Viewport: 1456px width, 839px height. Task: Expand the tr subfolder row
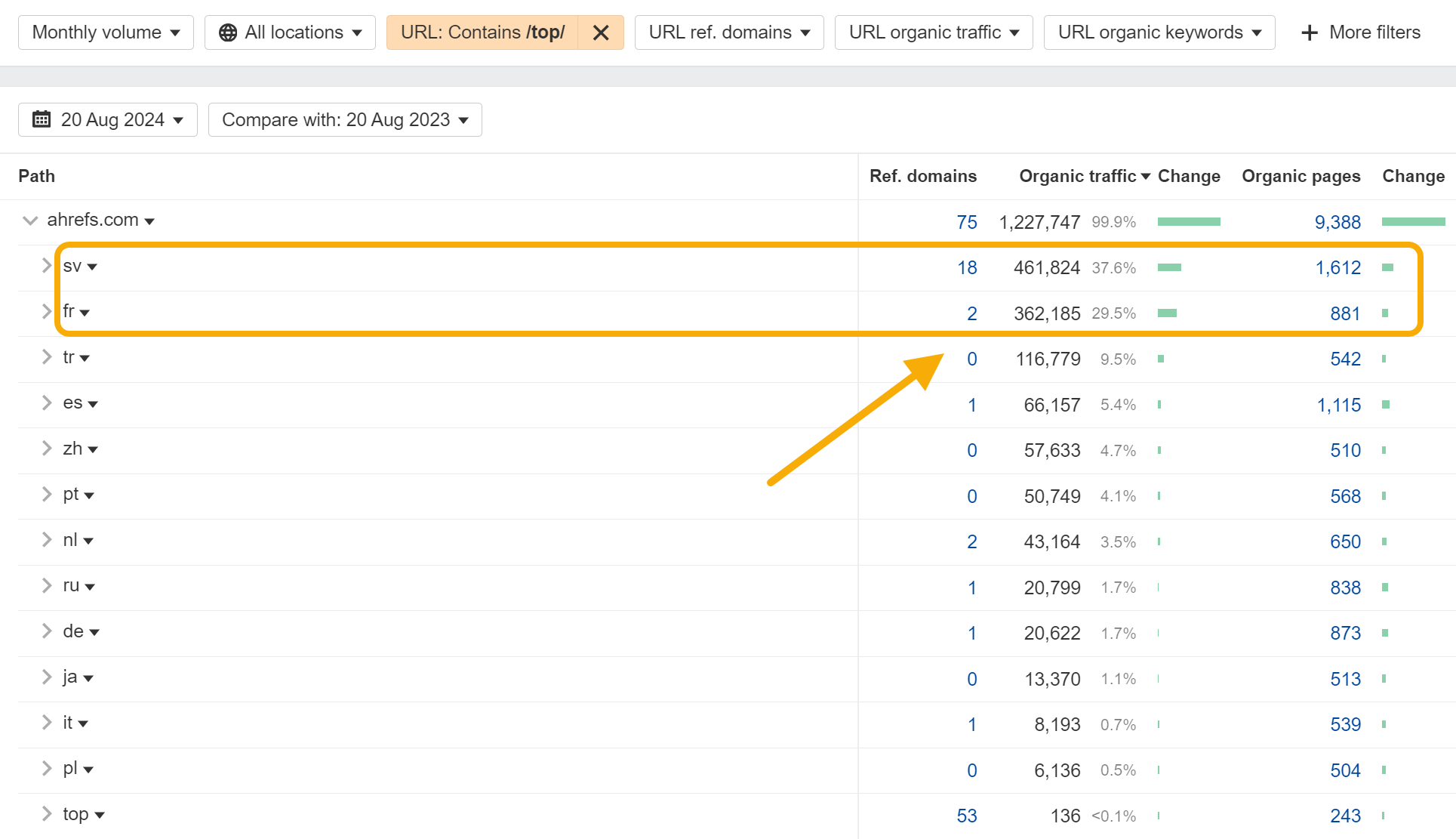48,358
